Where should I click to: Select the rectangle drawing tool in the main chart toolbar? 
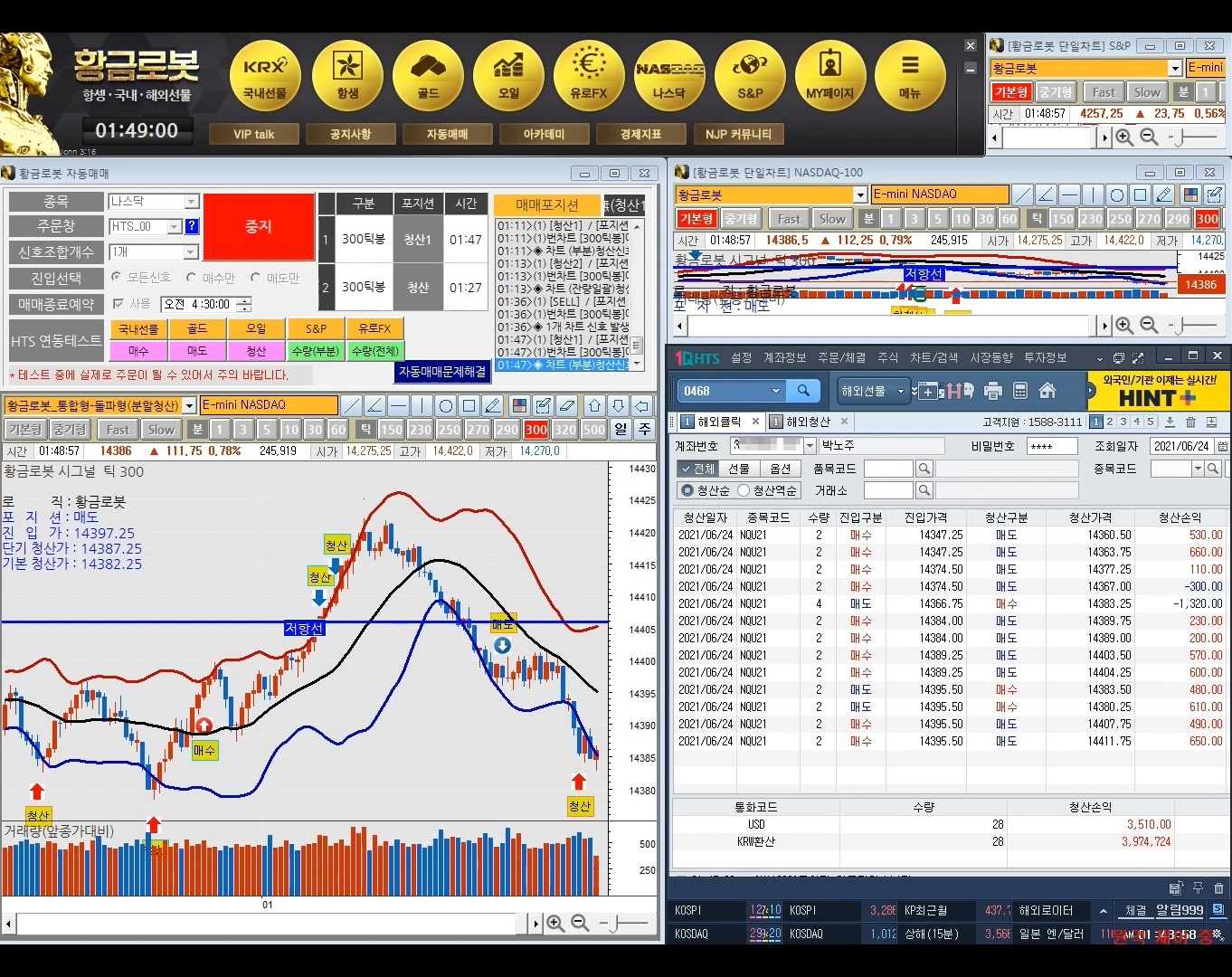click(469, 405)
